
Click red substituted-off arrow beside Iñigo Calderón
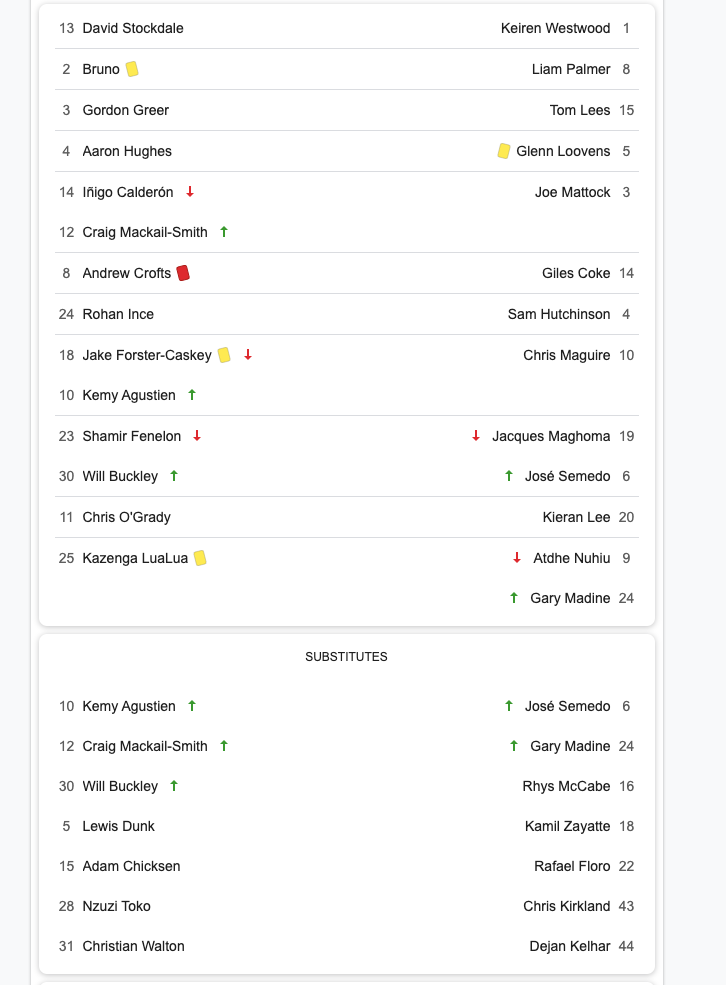tap(190, 192)
